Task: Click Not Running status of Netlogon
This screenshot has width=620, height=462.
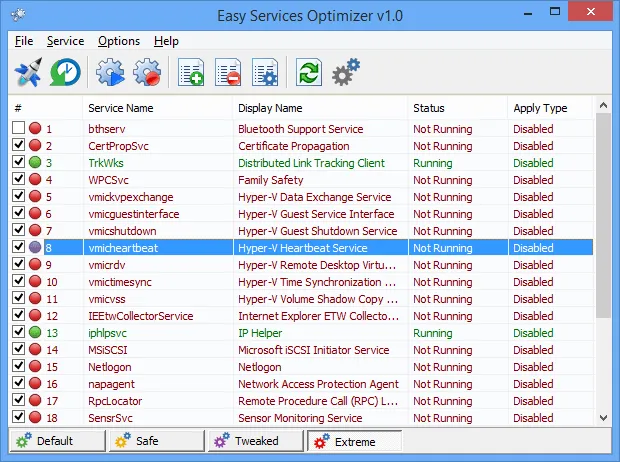Action: pos(442,367)
